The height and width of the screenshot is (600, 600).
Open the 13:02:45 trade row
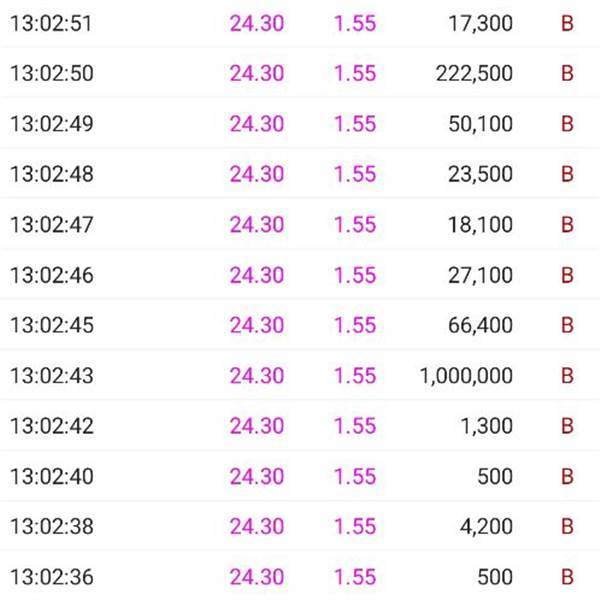(x=300, y=325)
